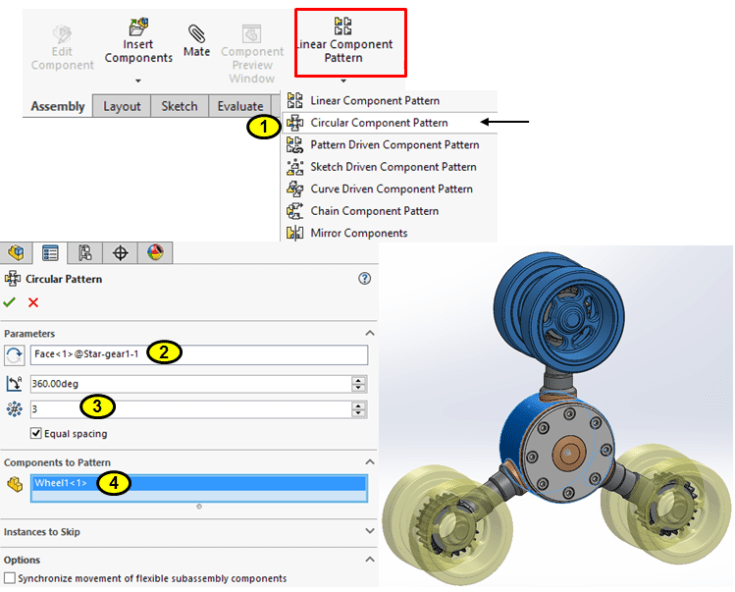This screenshot has height=592, width=735.
Task: Choose Circular Component Pattern from the menu
Action: pyautogui.click(x=390, y=123)
